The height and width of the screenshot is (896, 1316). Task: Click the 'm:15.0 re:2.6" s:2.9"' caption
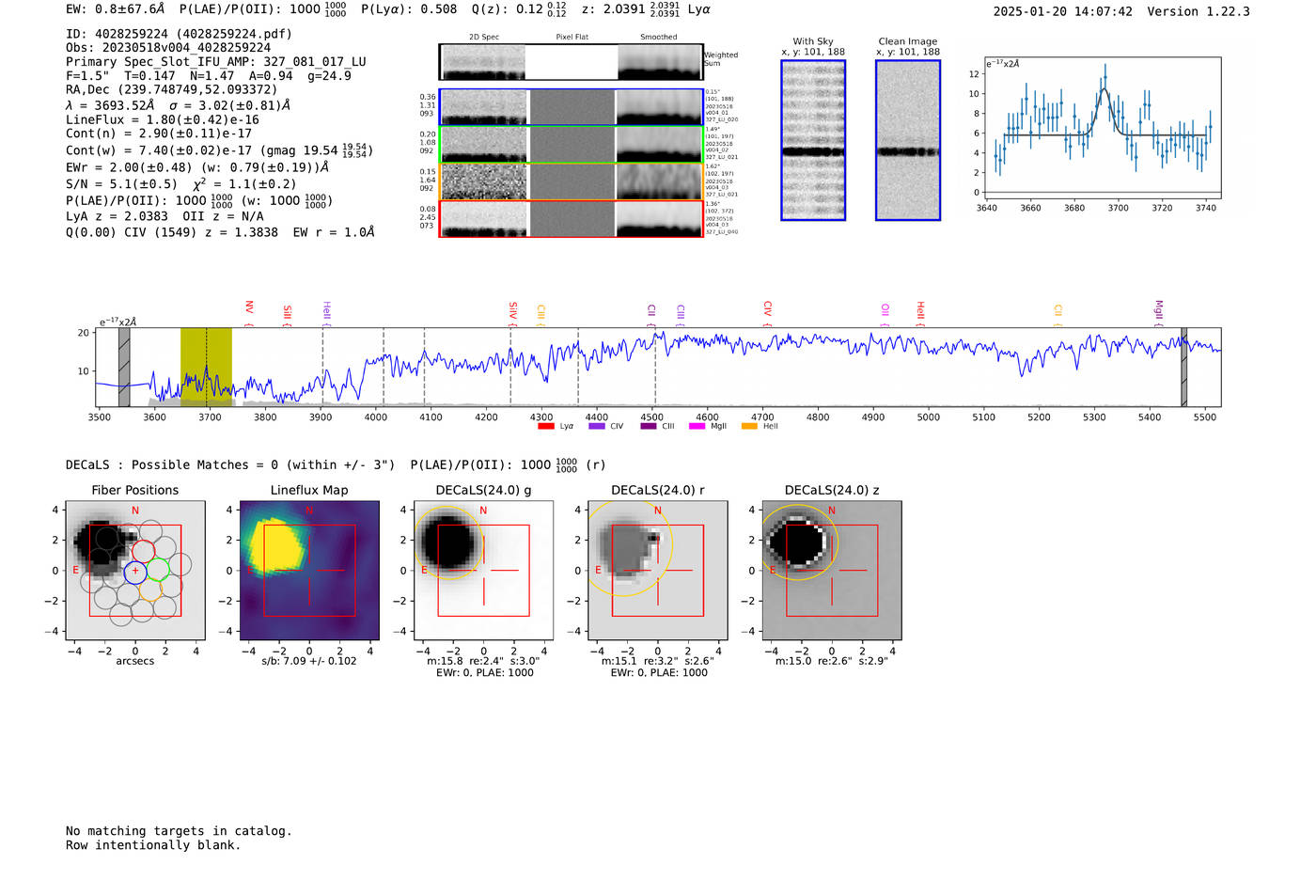pyautogui.click(x=832, y=661)
